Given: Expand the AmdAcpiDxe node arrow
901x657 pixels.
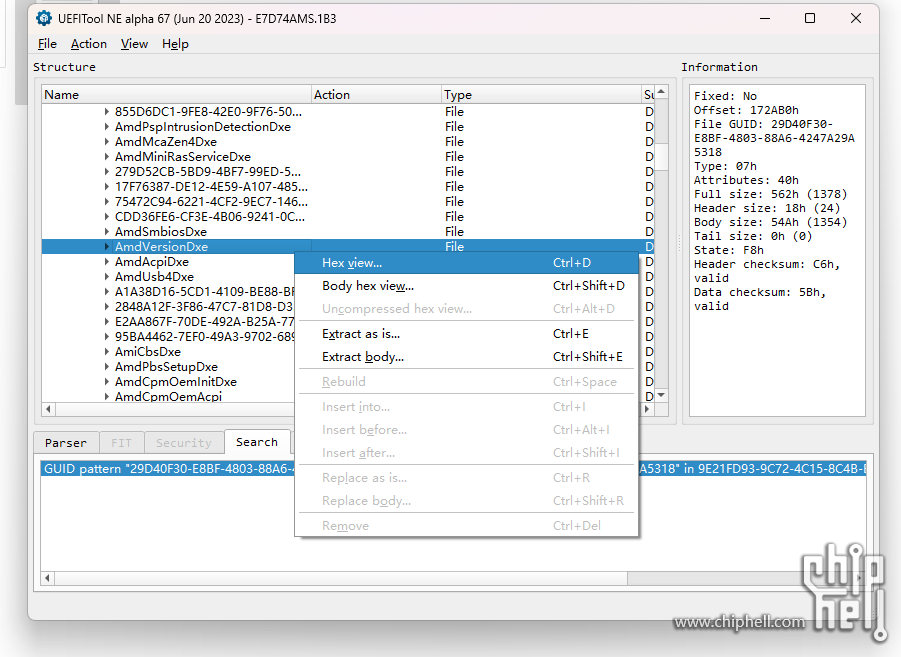Looking at the screenshot, I should tap(106, 262).
